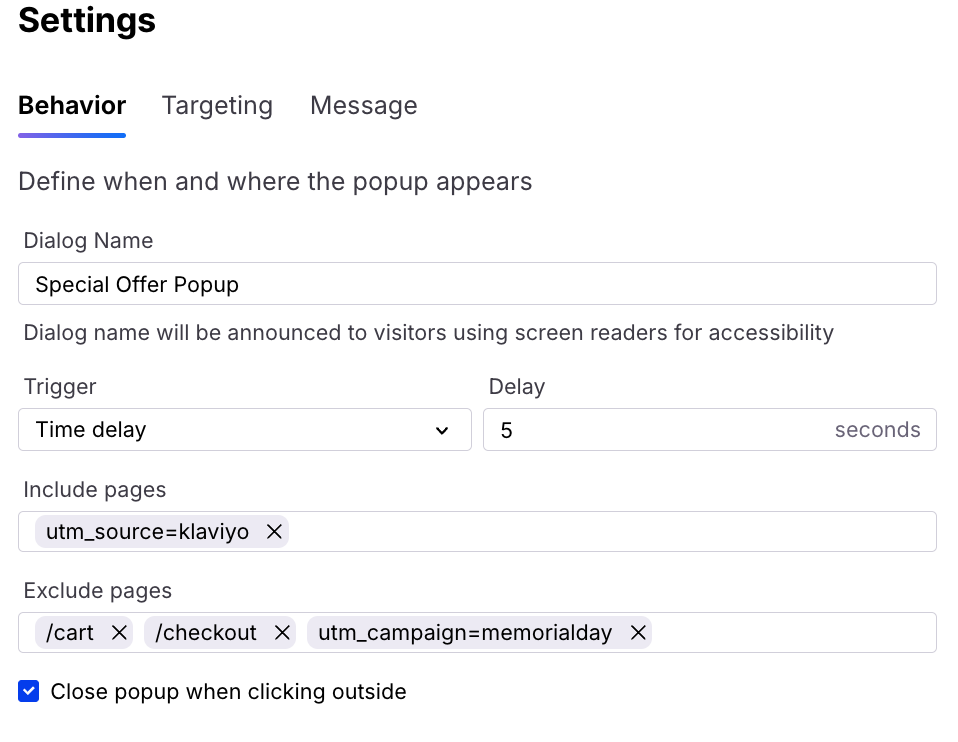Click the utm_campaign=memorialday tag text

pyautogui.click(x=465, y=633)
